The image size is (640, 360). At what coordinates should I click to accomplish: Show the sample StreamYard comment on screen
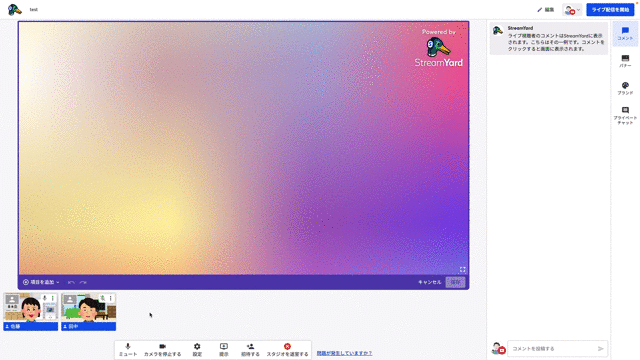549,38
